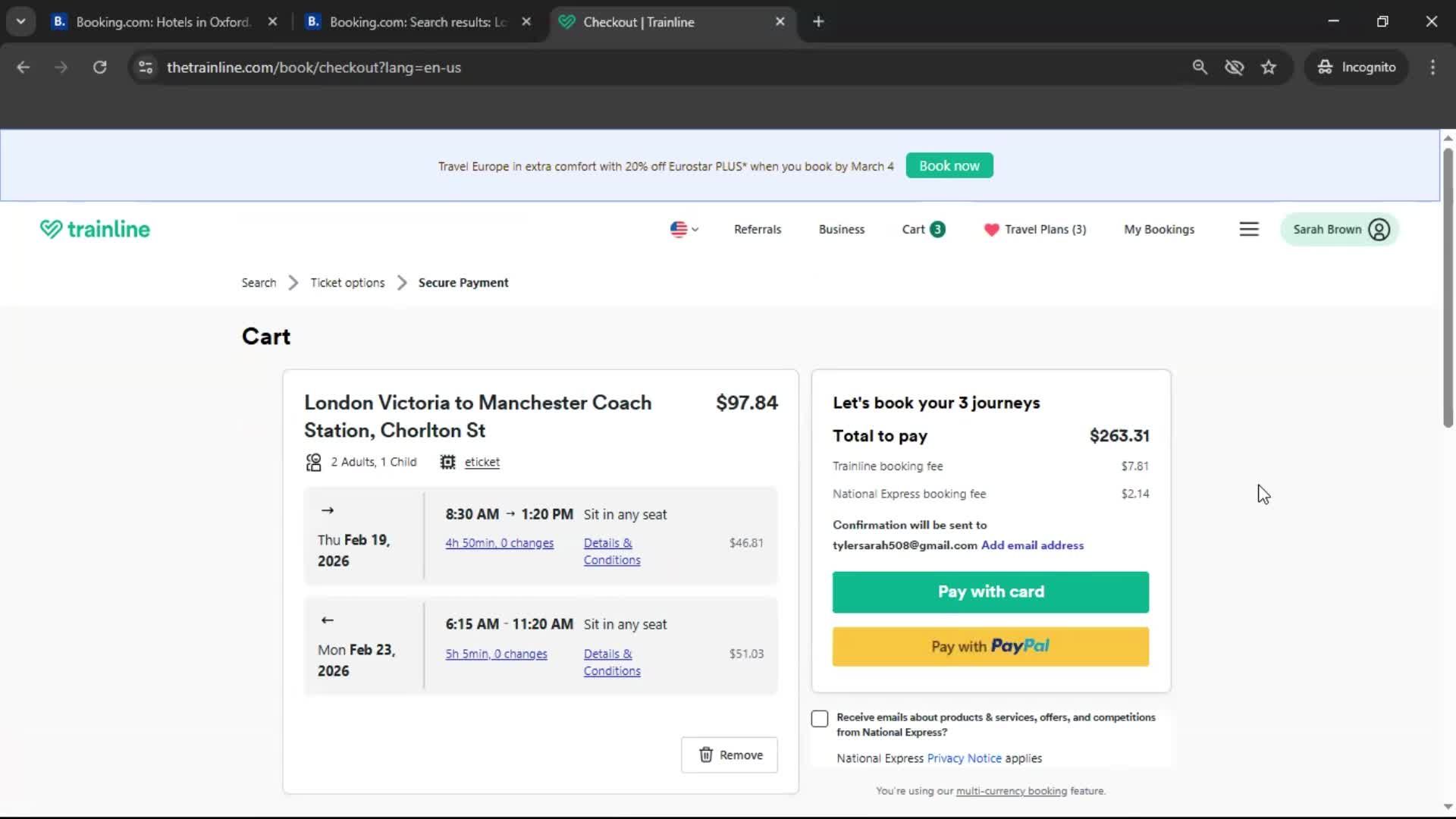Open the Add email address link
1456x819 pixels.
click(x=1032, y=545)
